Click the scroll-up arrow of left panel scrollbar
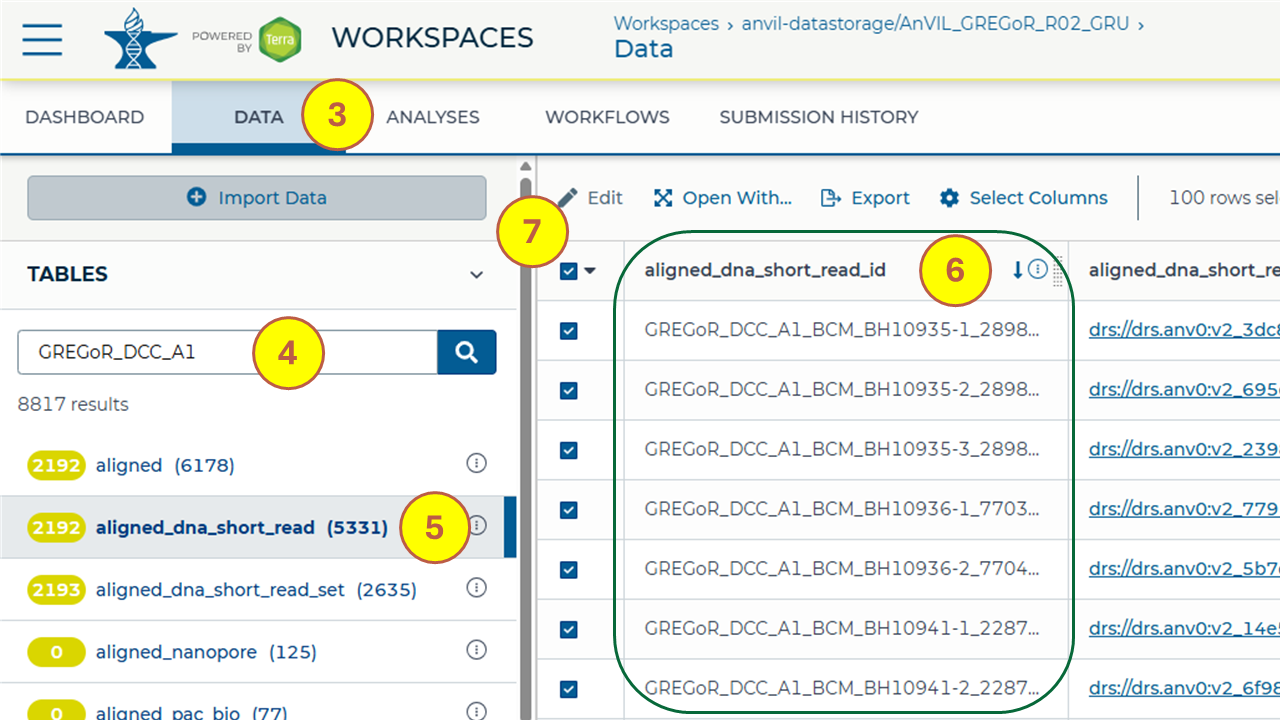 [x=526, y=165]
